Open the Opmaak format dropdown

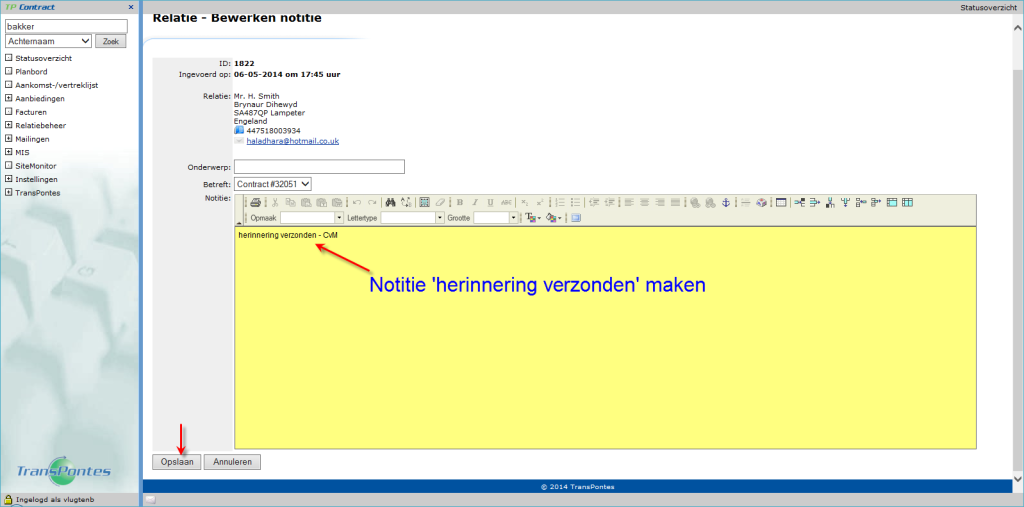coord(339,217)
